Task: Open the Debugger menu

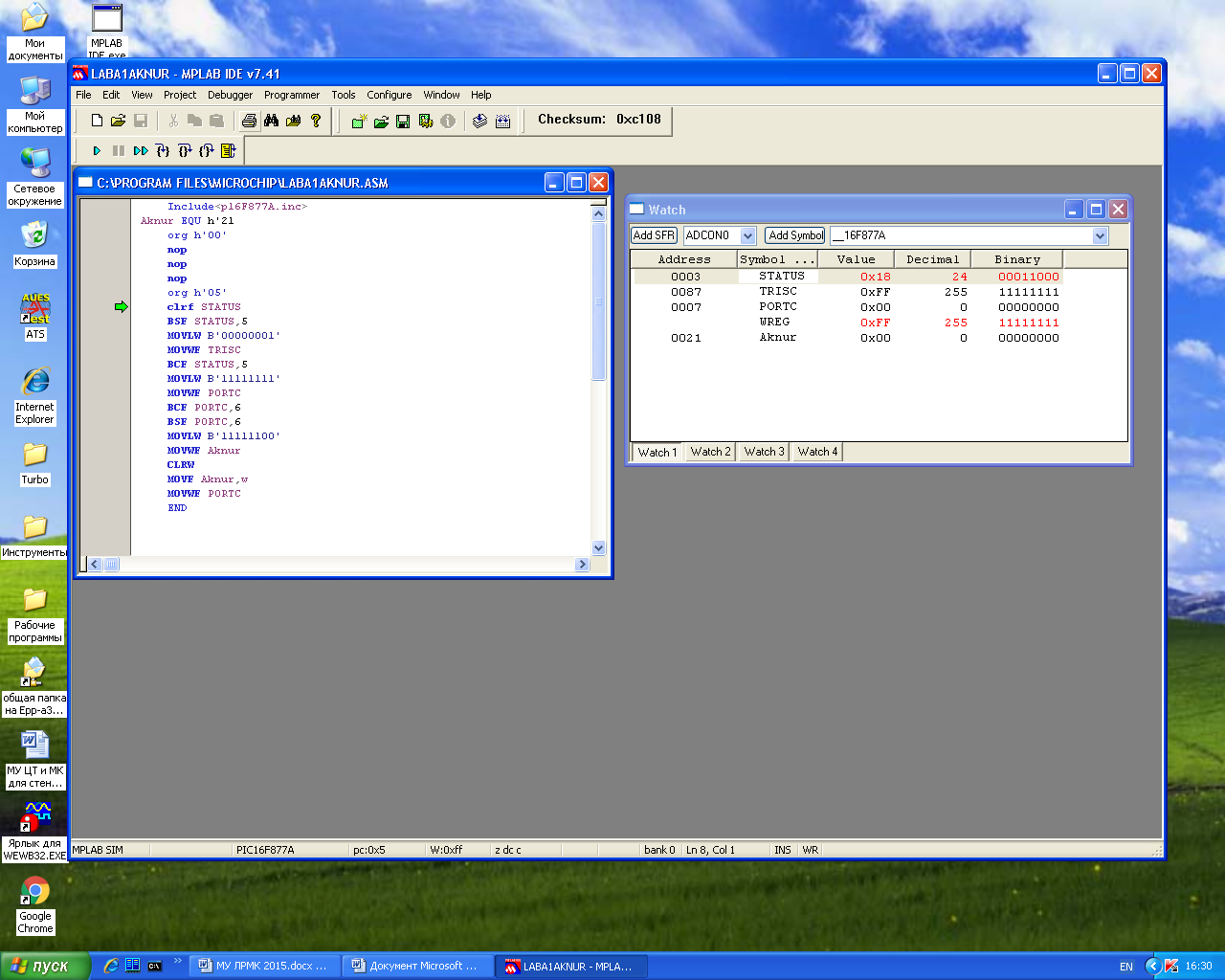Action: [x=231, y=95]
